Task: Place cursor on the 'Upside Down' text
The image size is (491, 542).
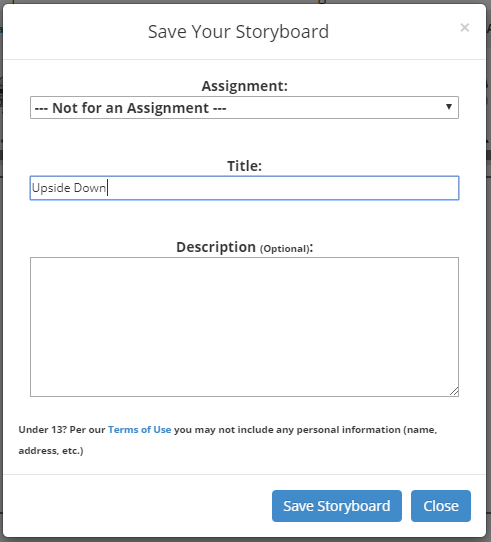Action: (69, 188)
